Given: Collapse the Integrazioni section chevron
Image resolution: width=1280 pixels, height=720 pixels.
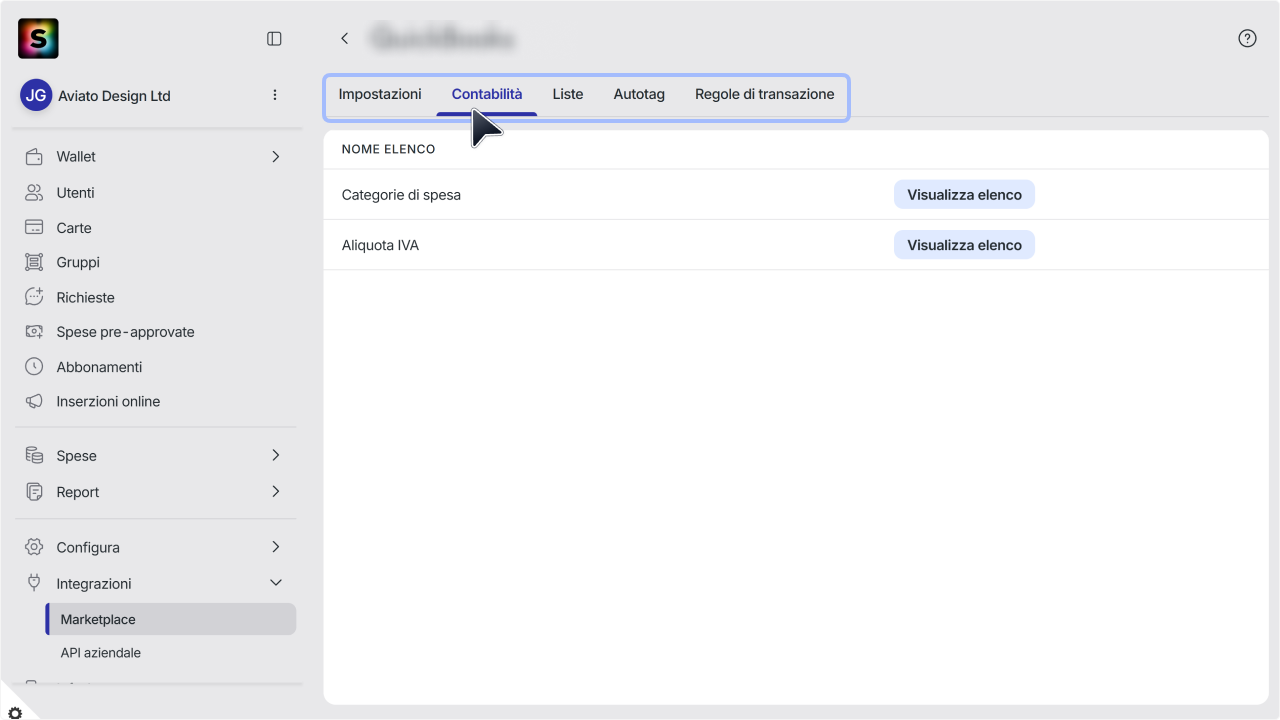Looking at the screenshot, I should [x=276, y=583].
